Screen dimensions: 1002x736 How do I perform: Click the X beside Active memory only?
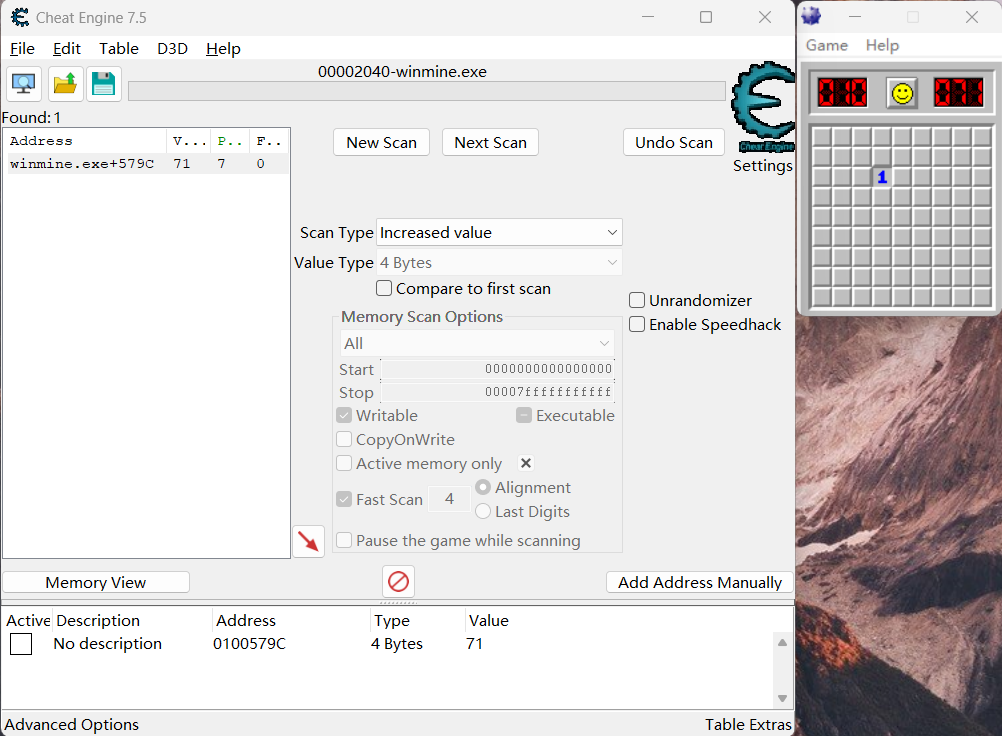(x=526, y=463)
